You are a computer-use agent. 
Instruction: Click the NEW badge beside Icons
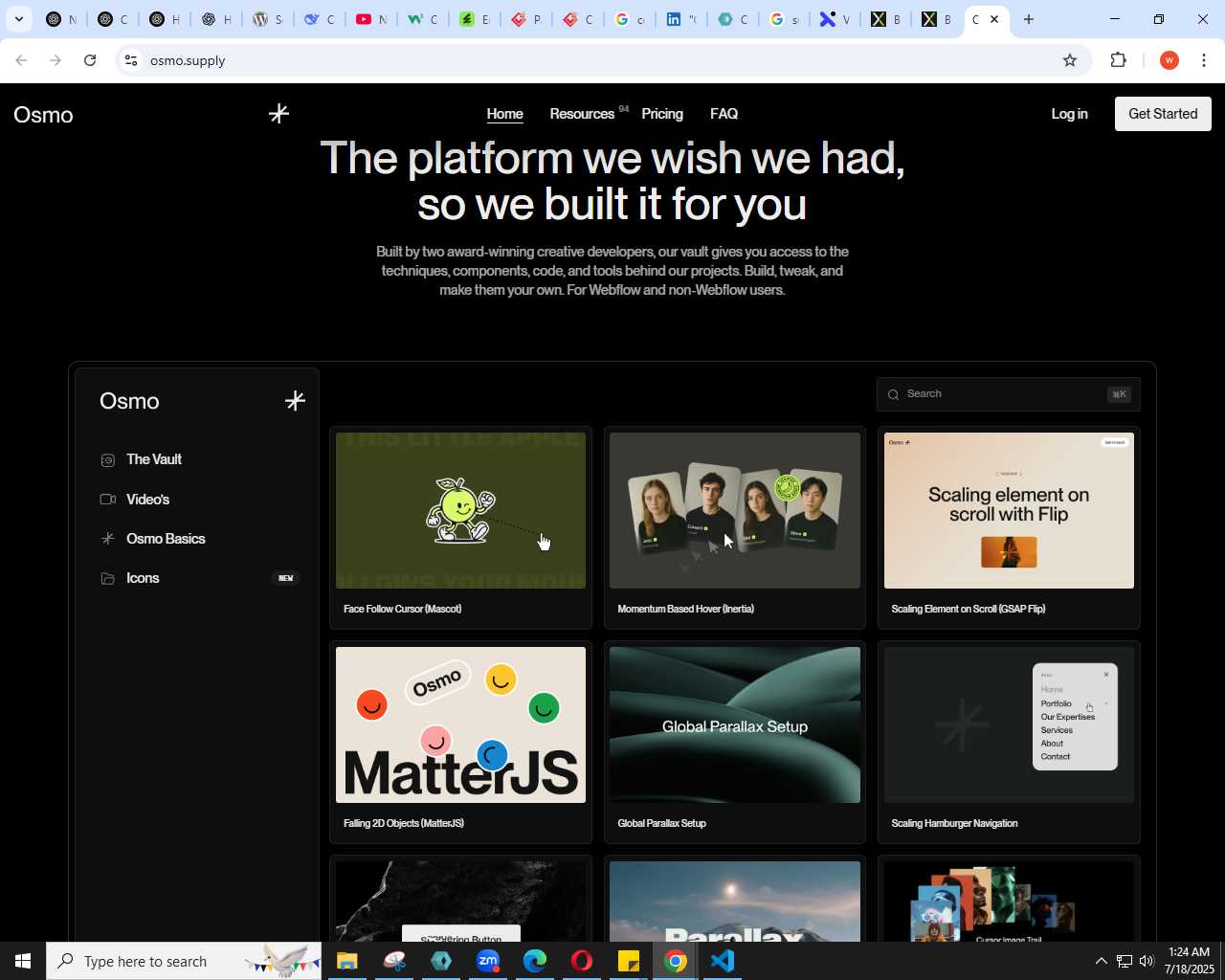[286, 578]
